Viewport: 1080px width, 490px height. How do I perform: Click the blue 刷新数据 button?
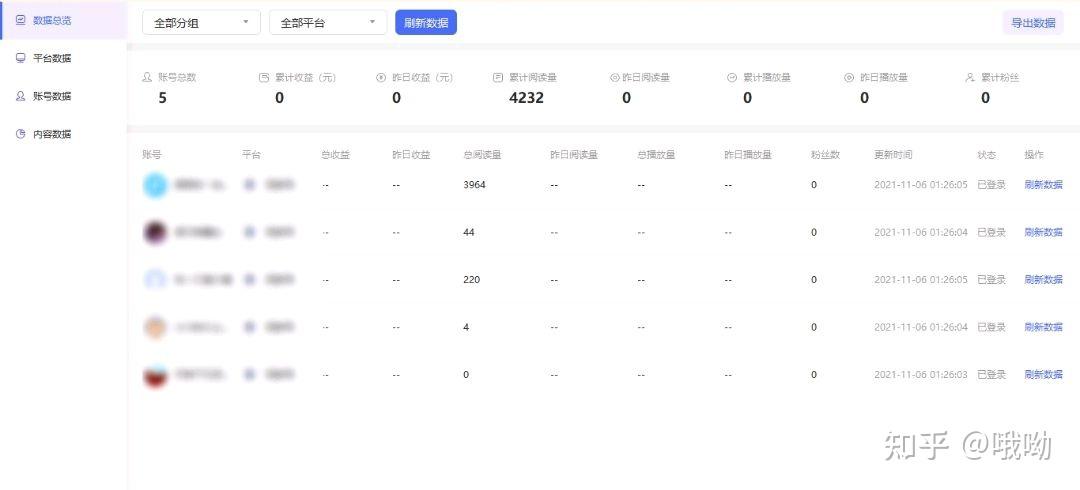[426, 22]
